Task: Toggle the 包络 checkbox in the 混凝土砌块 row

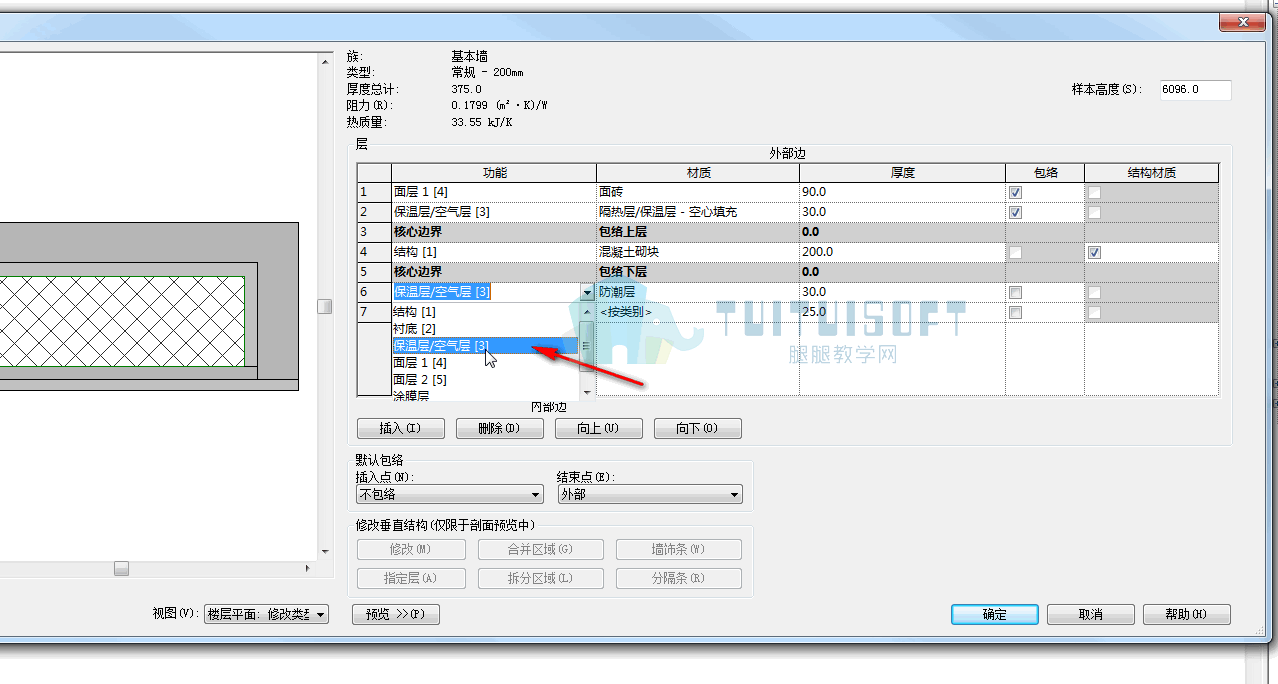Action: [x=1015, y=252]
